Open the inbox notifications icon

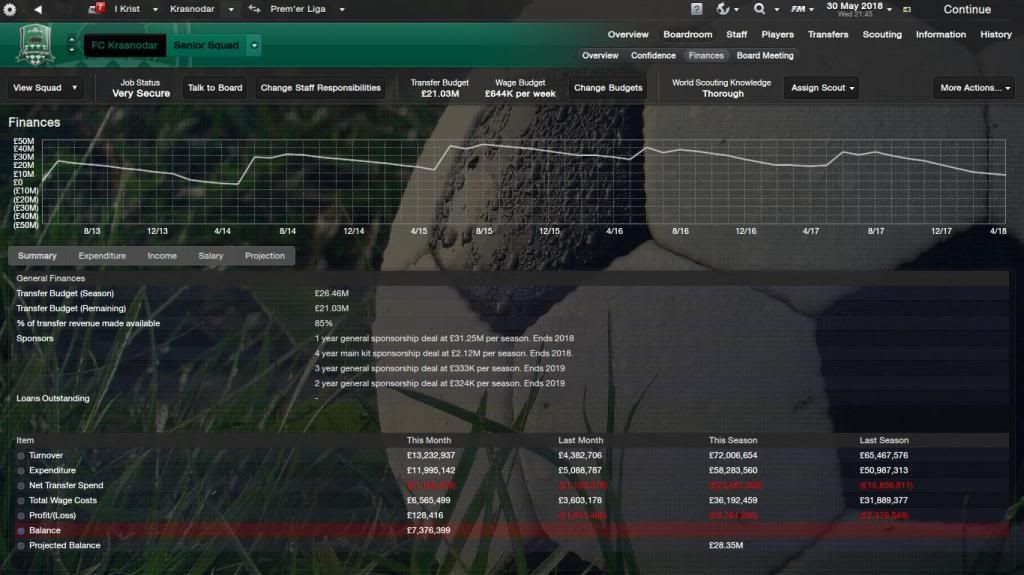point(98,9)
